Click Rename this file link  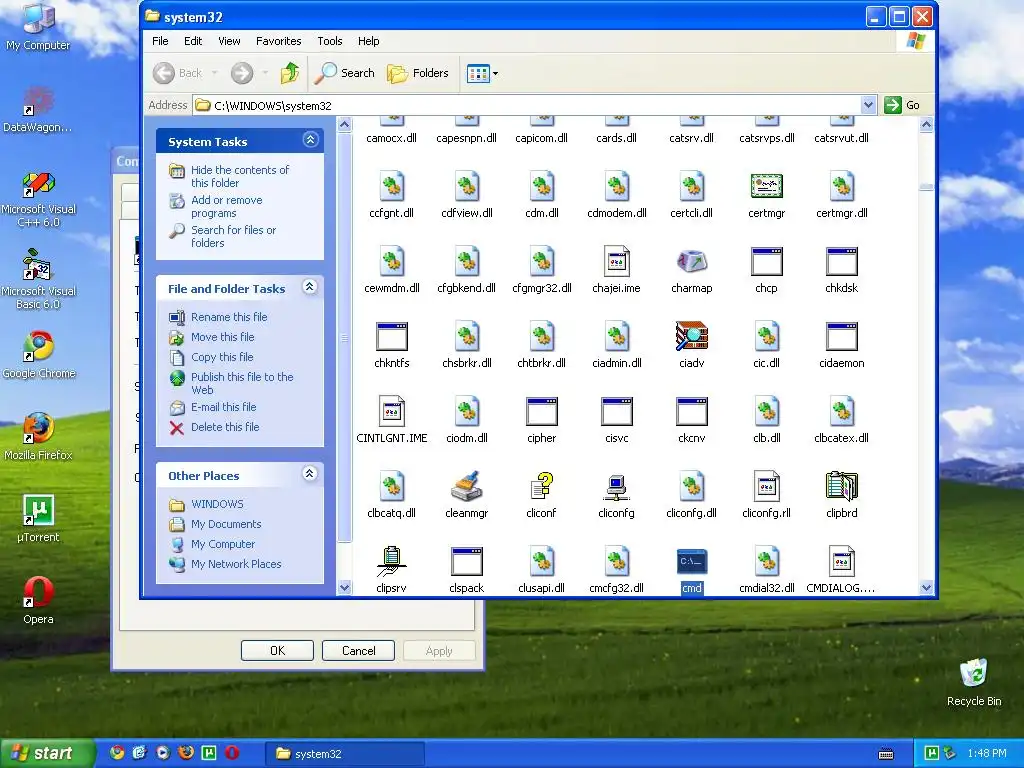point(229,317)
